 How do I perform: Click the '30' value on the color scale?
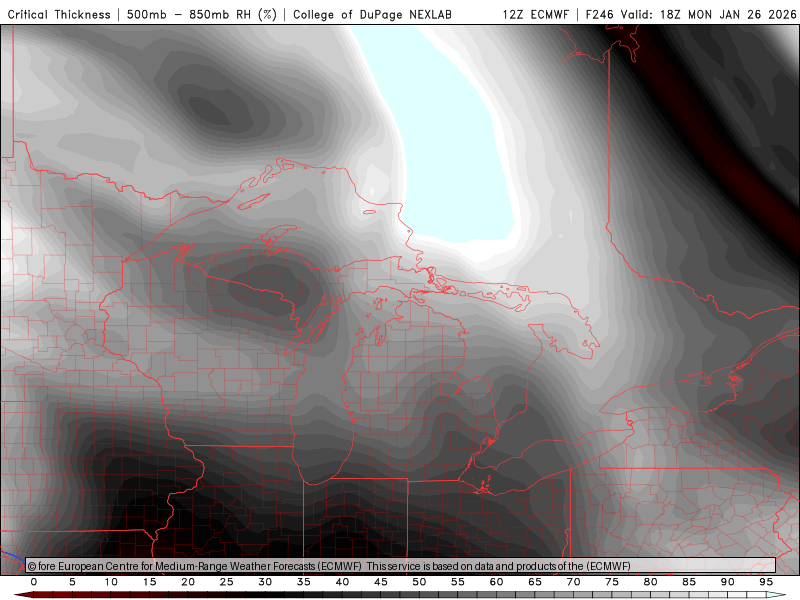(265, 582)
